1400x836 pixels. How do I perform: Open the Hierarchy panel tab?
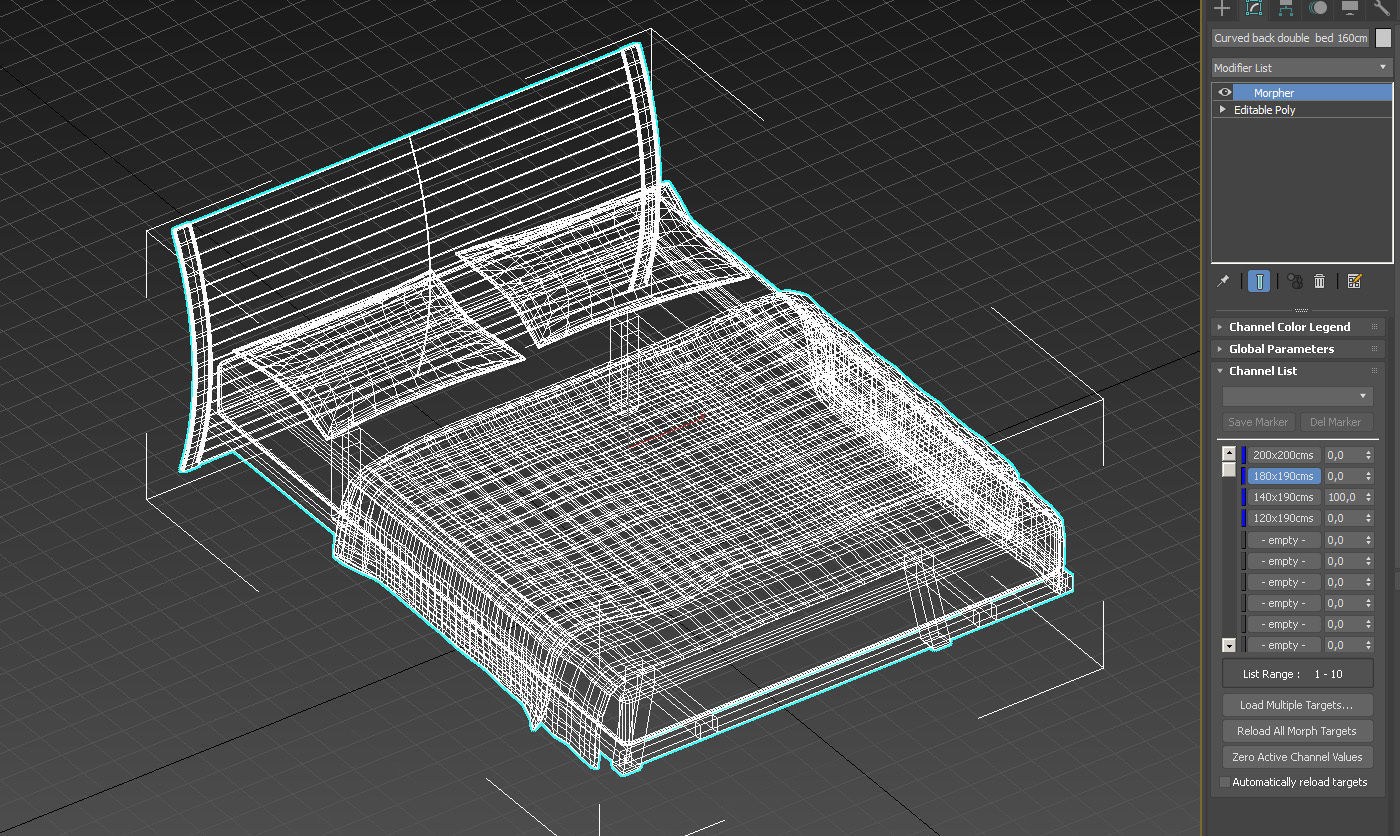[x=1286, y=8]
